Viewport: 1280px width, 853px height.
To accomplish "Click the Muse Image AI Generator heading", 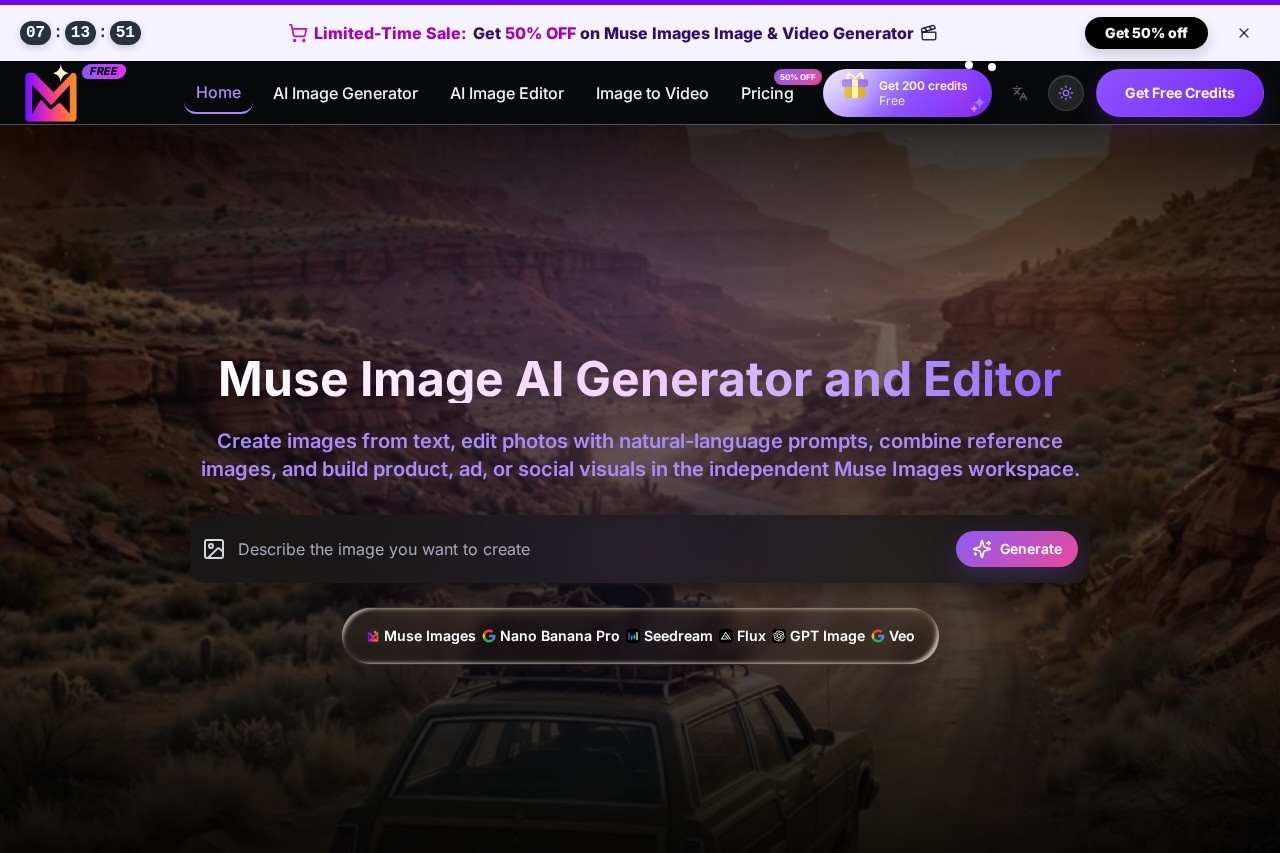I will [640, 379].
